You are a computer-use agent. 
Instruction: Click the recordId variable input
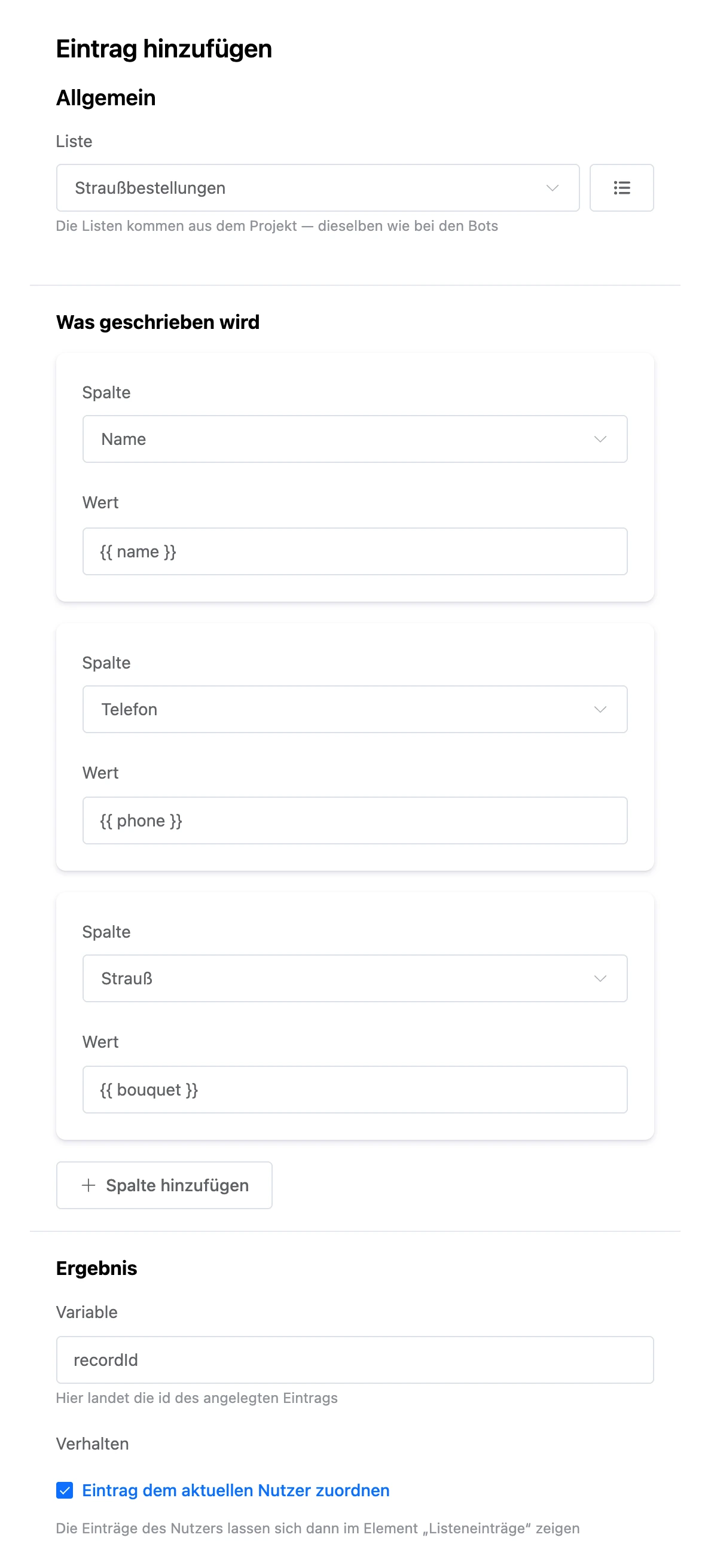(x=355, y=1359)
